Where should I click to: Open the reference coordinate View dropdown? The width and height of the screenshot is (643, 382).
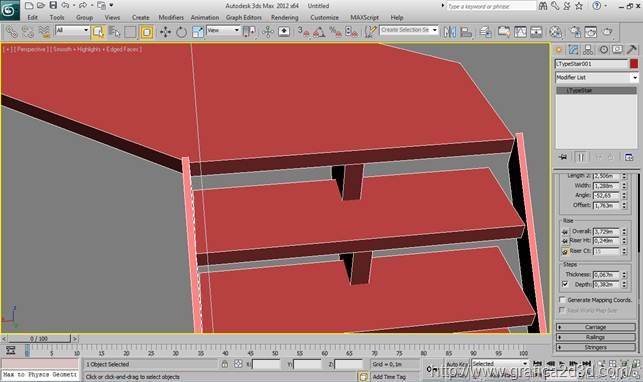(223, 30)
